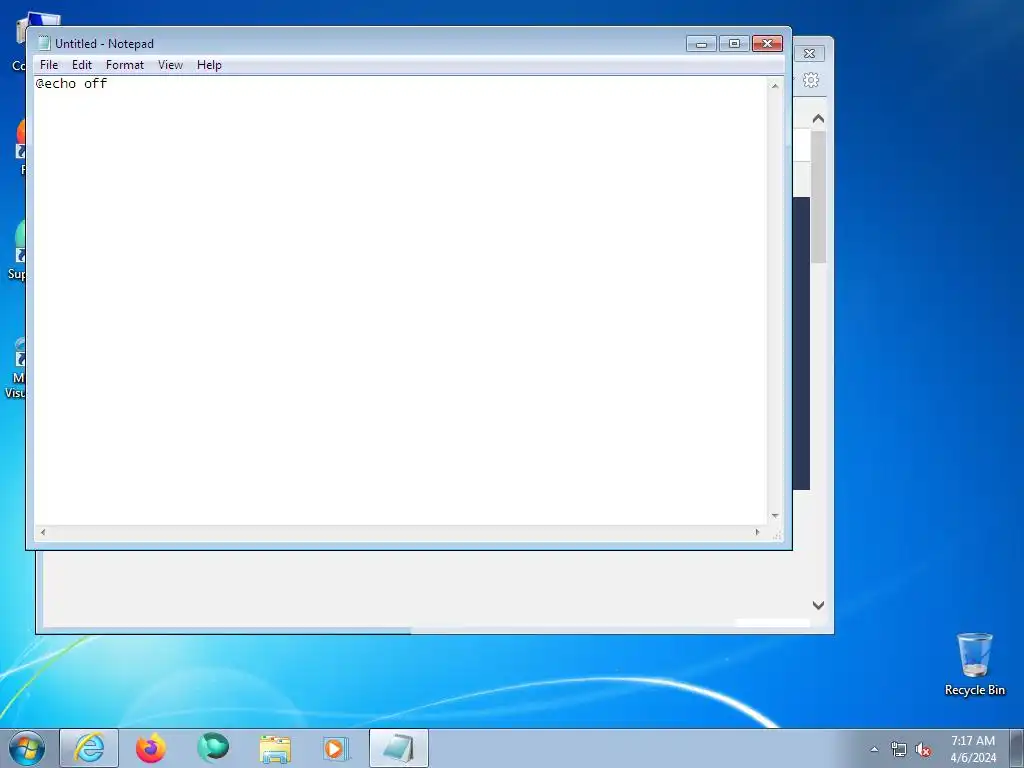
Task: Click the Notepad vertical scrollbar down arrow
Action: tap(775, 516)
